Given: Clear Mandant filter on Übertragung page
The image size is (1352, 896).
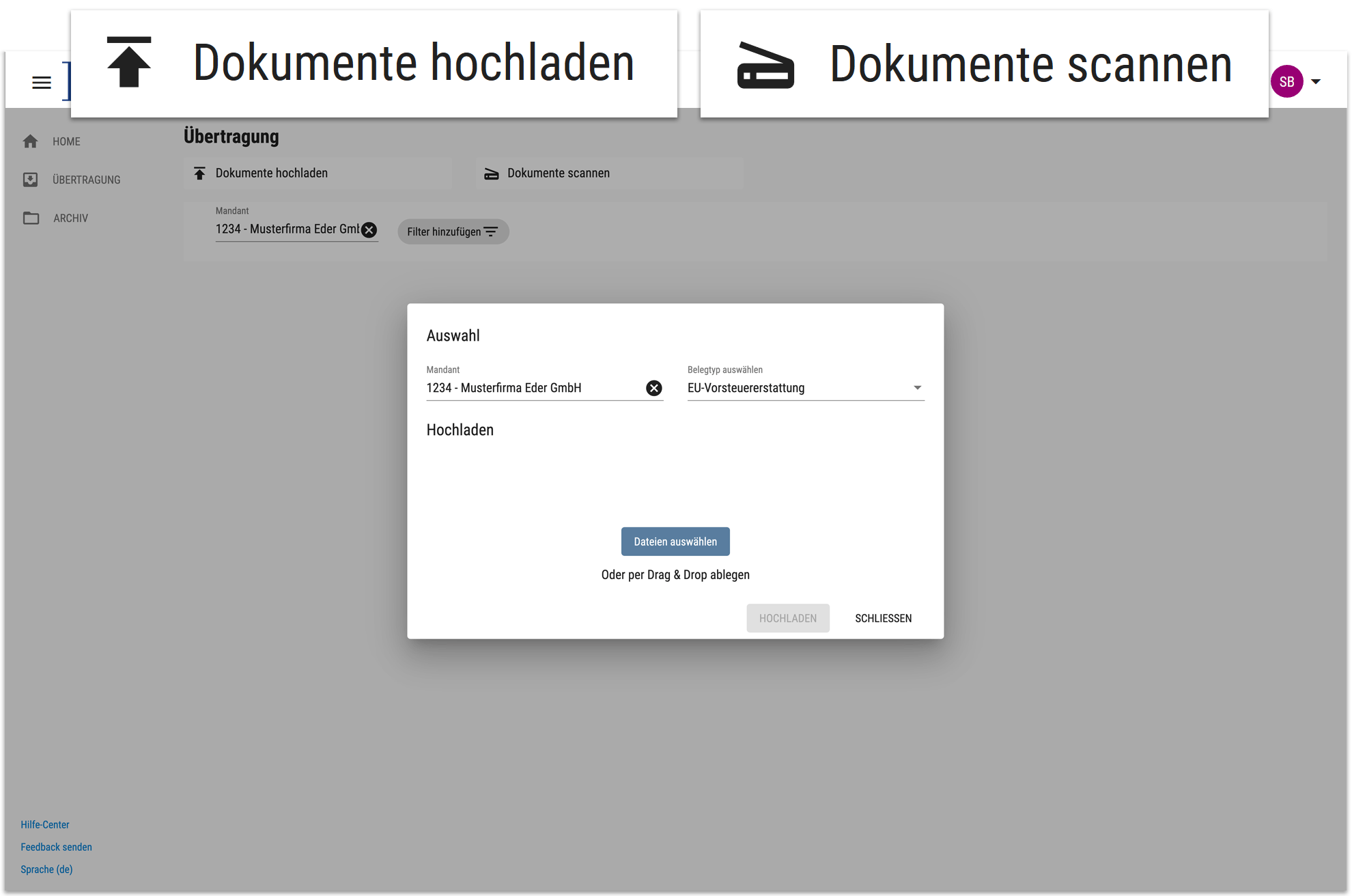Looking at the screenshot, I should point(369,229).
